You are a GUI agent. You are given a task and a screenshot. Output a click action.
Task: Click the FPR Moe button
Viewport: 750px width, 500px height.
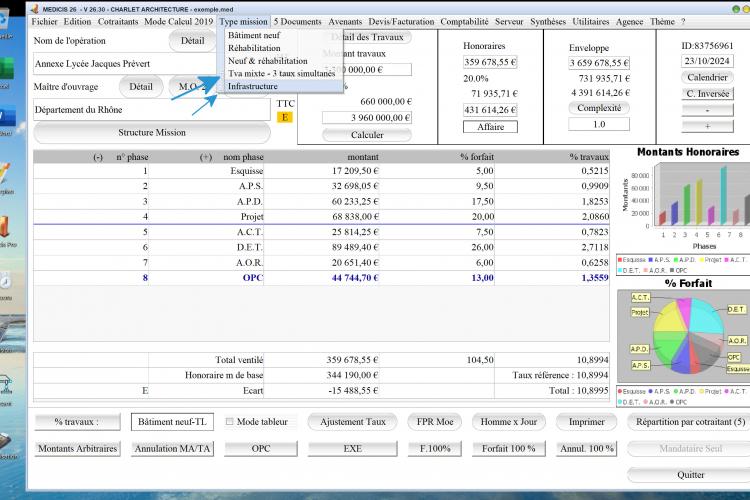click(x=434, y=422)
